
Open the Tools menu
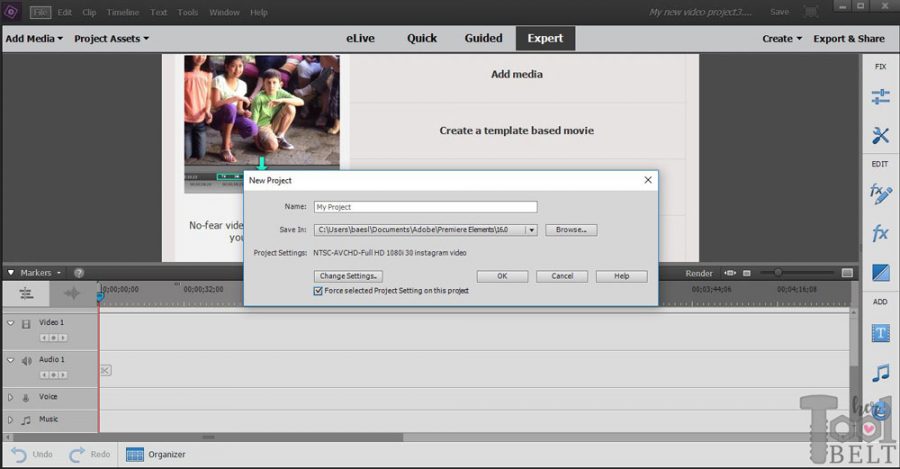188,12
